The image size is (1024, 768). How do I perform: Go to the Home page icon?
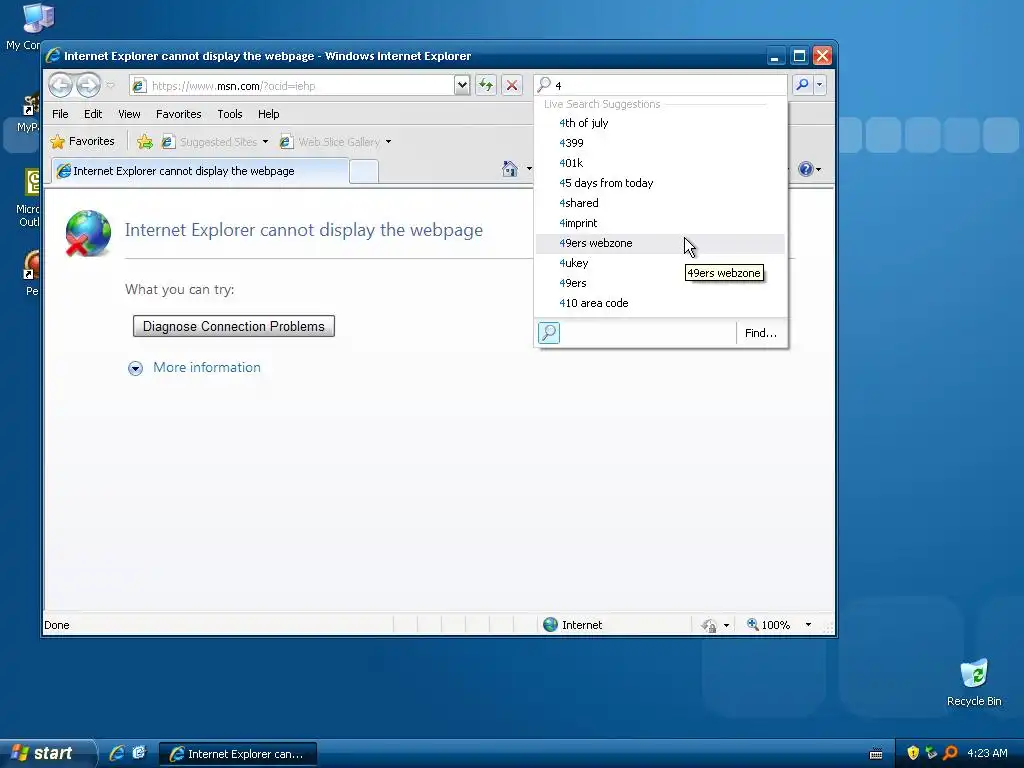point(510,169)
